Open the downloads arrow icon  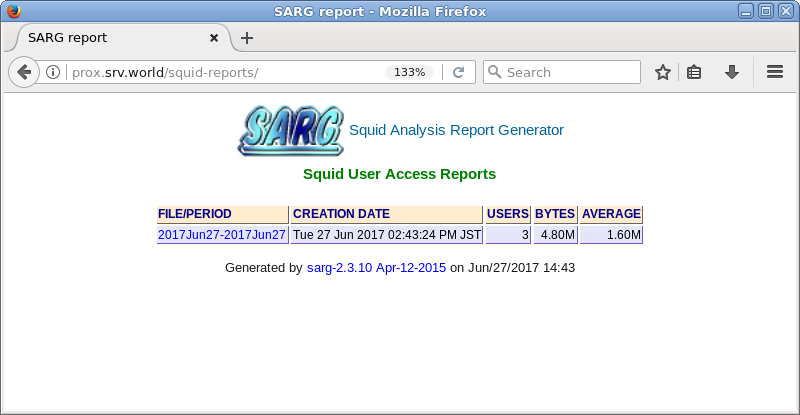[732, 72]
